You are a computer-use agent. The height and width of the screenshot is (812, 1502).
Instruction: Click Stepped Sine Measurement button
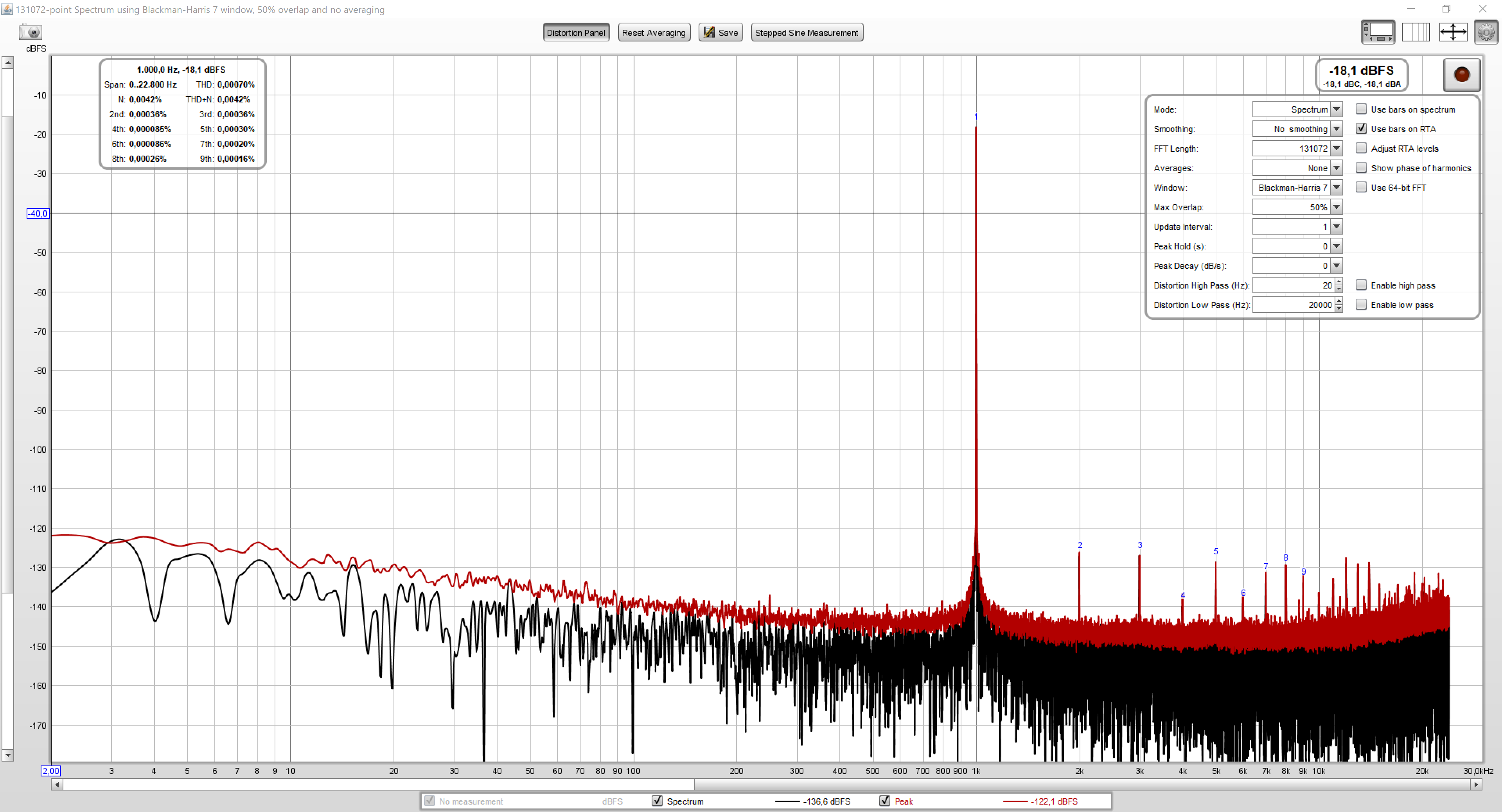(x=807, y=32)
